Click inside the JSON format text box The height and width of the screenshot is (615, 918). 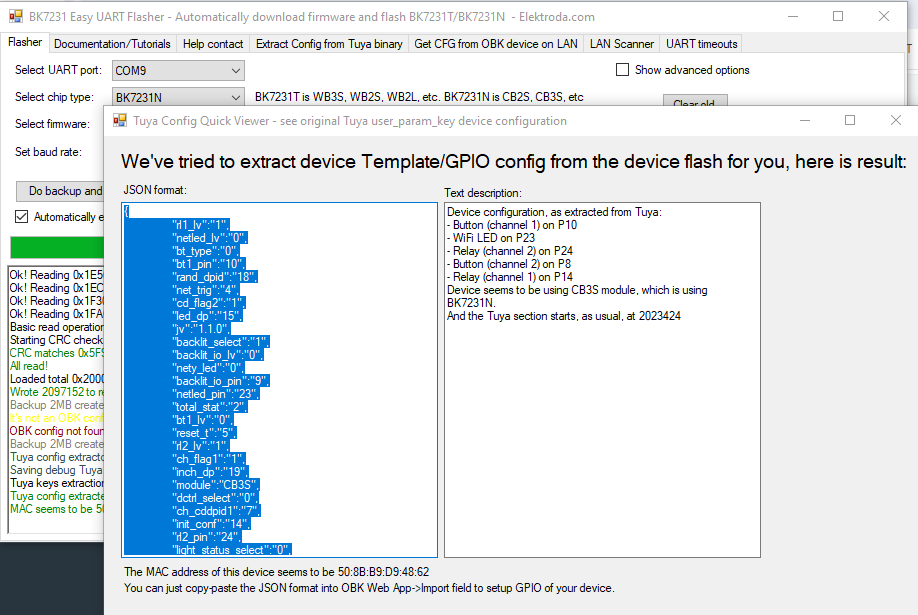(279, 380)
